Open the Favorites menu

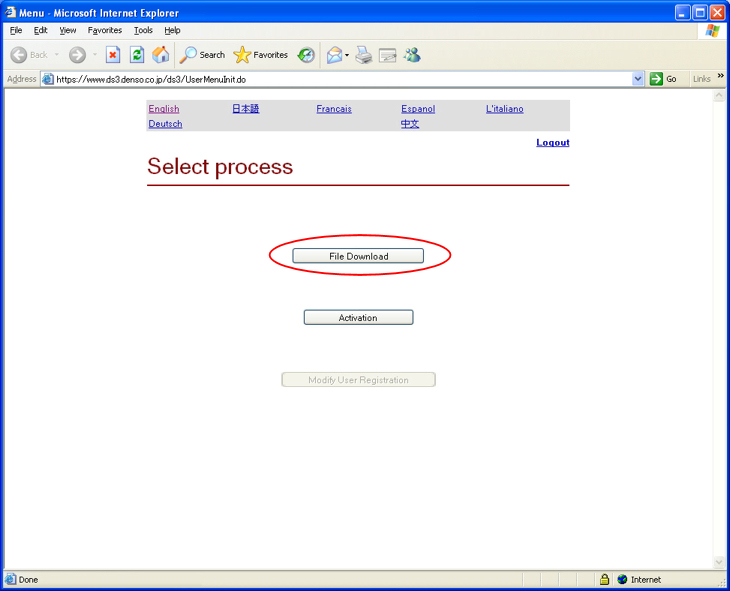pos(105,30)
